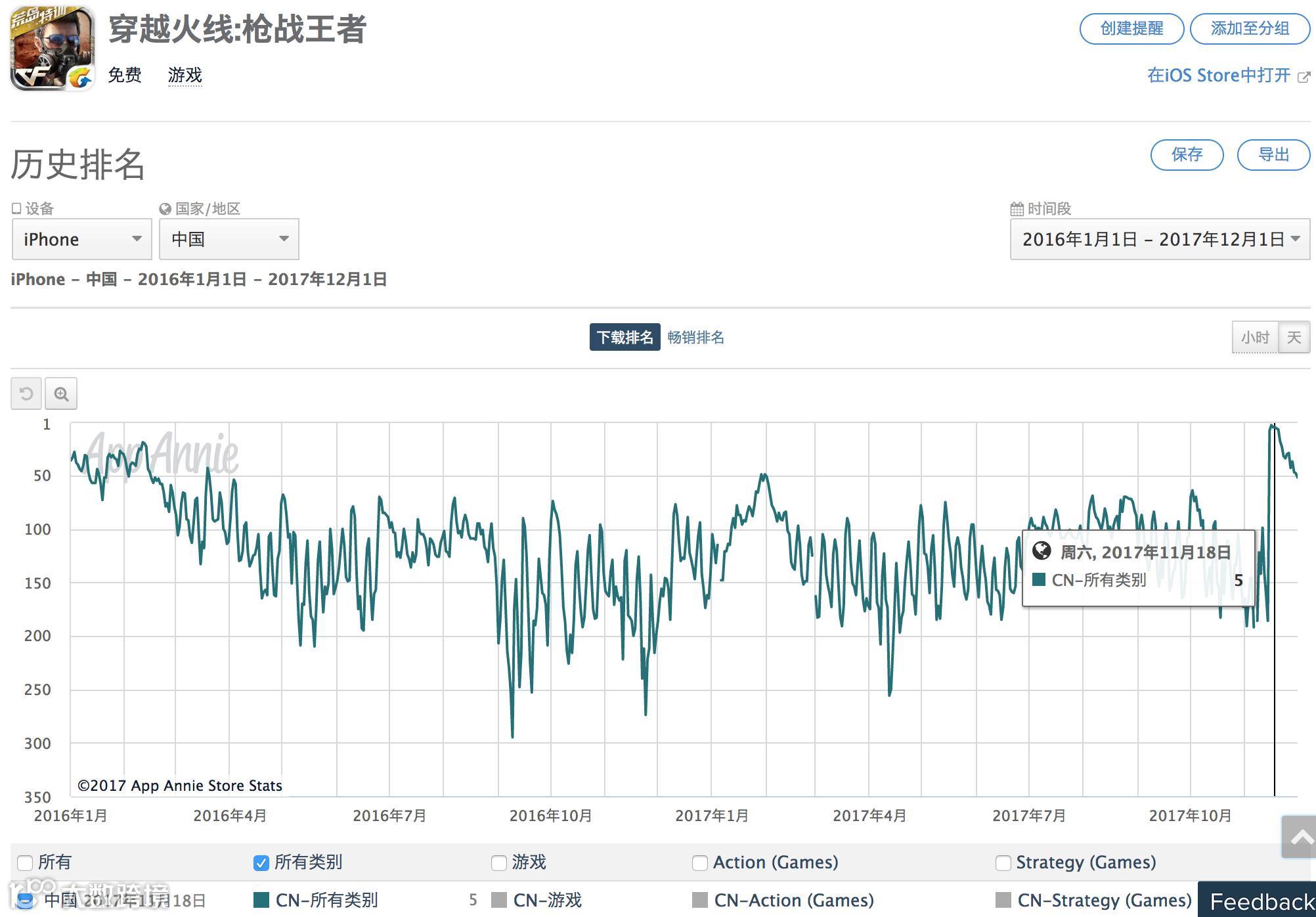1316x917 pixels.
Task: Click the calendar icon next to 时间段
Action: [1017, 209]
